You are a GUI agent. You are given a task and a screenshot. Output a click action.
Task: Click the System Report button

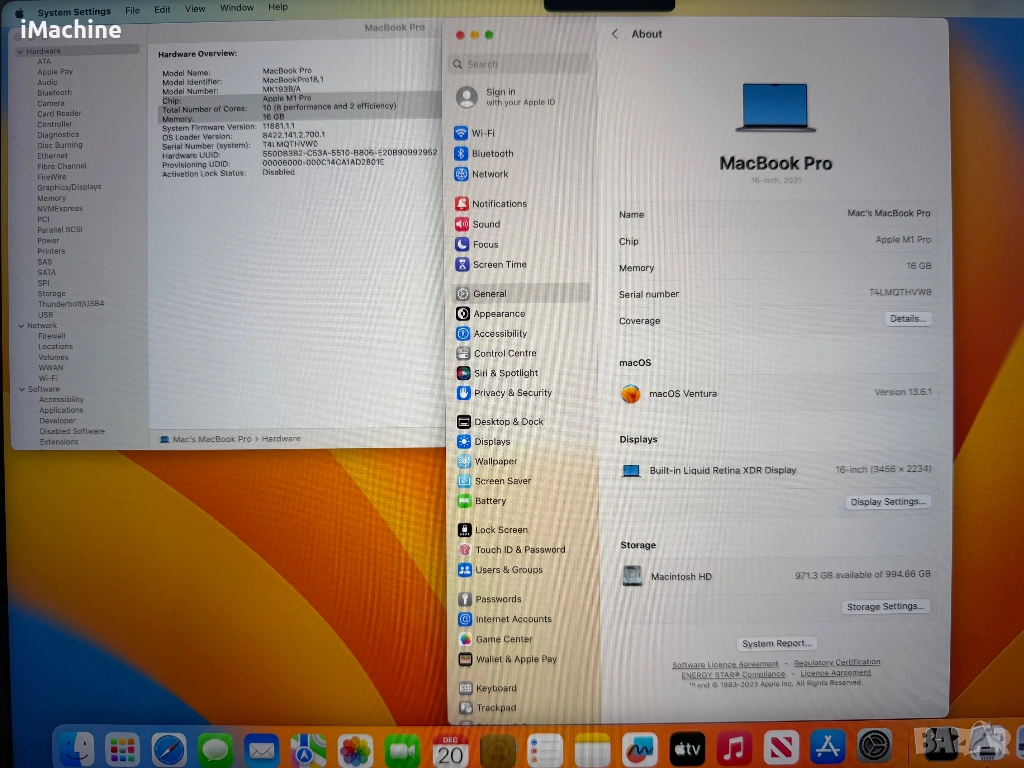tap(777, 643)
